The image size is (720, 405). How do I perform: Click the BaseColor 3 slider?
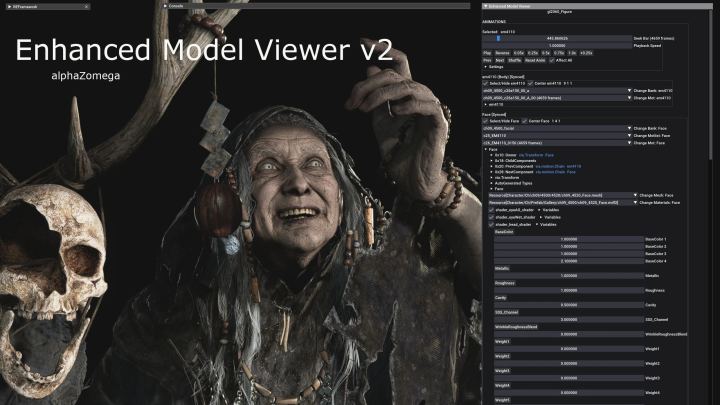(569, 254)
